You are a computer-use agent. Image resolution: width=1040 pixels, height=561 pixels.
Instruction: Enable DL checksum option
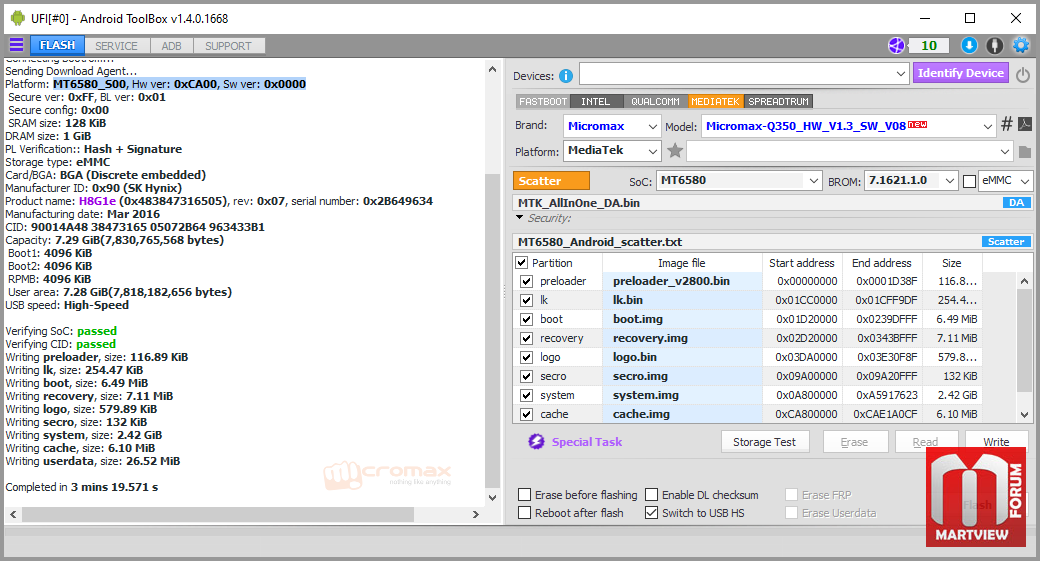[x=651, y=495]
